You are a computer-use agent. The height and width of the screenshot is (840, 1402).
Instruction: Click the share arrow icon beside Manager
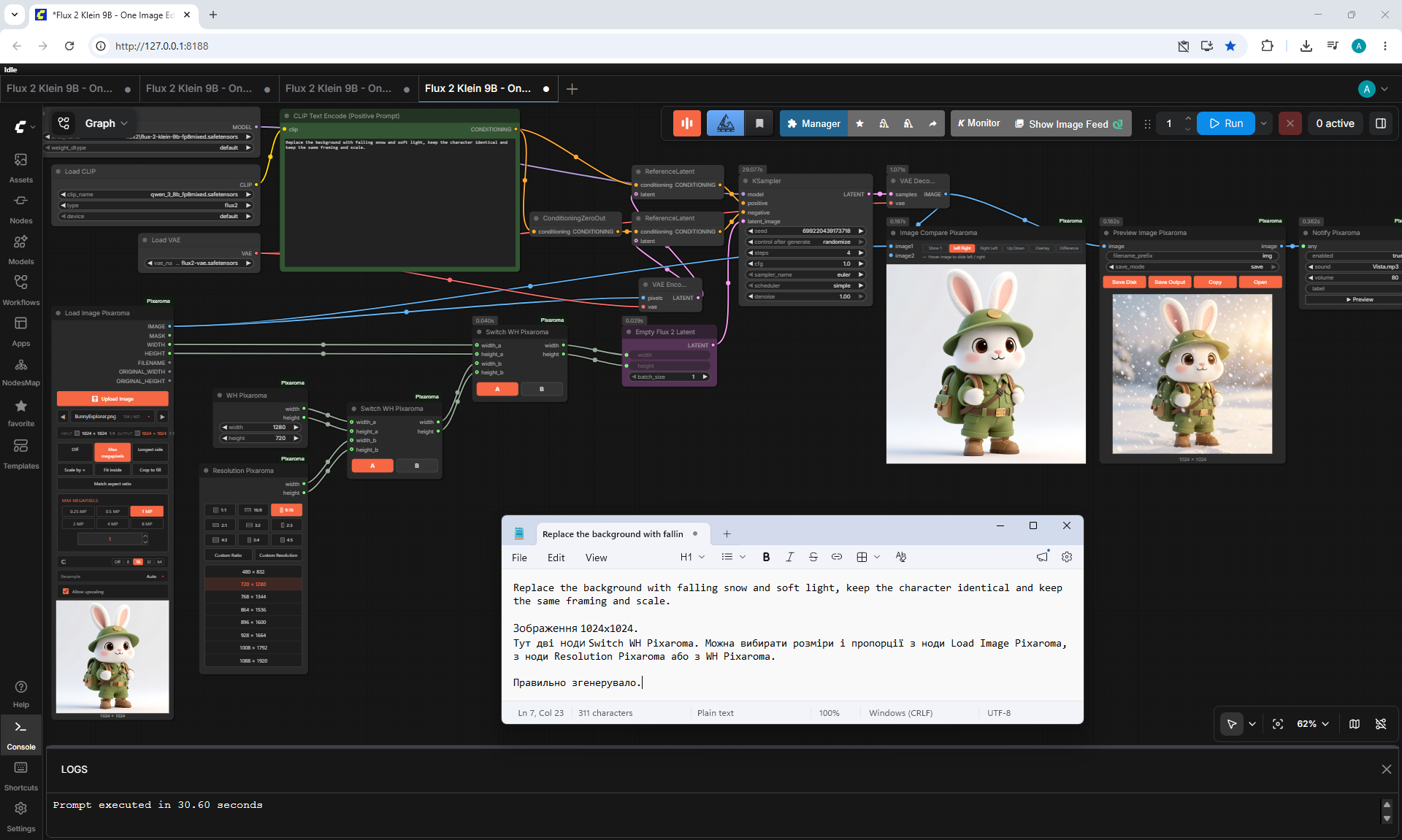click(x=932, y=123)
